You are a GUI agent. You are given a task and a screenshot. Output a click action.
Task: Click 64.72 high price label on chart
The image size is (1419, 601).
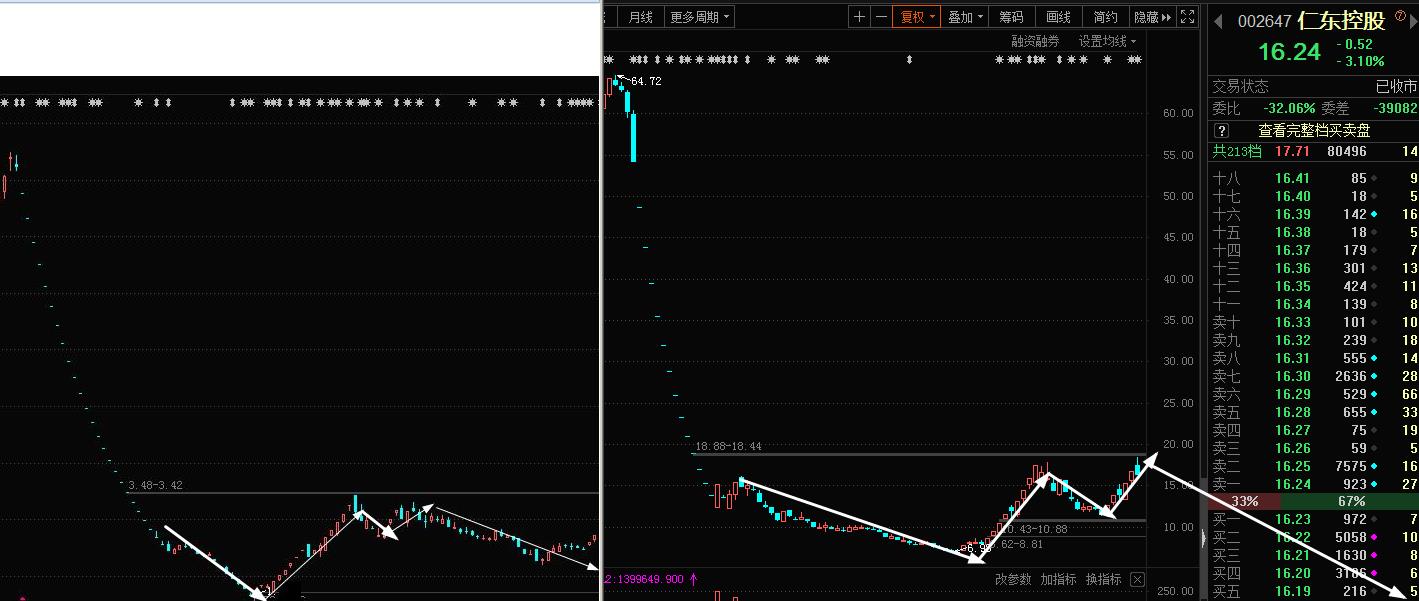(x=646, y=81)
